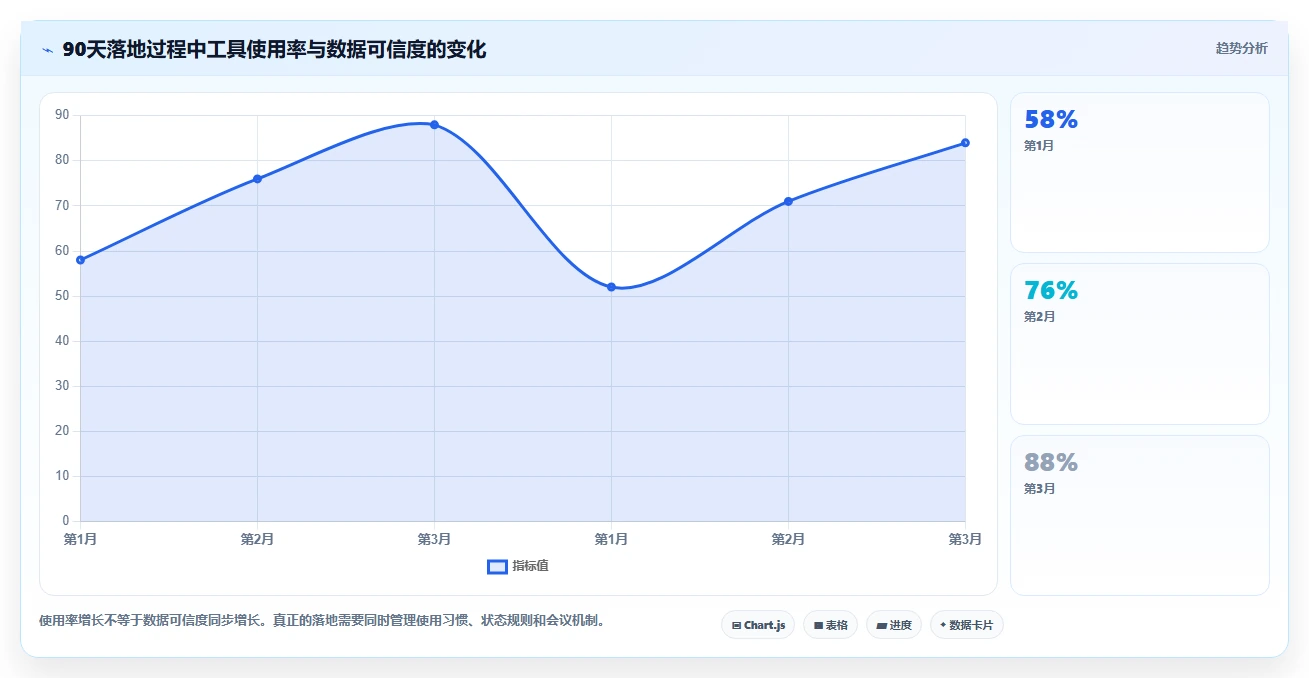Click the chart data point at value 76
This screenshot has width=1309, height=678.
(257, 179)
